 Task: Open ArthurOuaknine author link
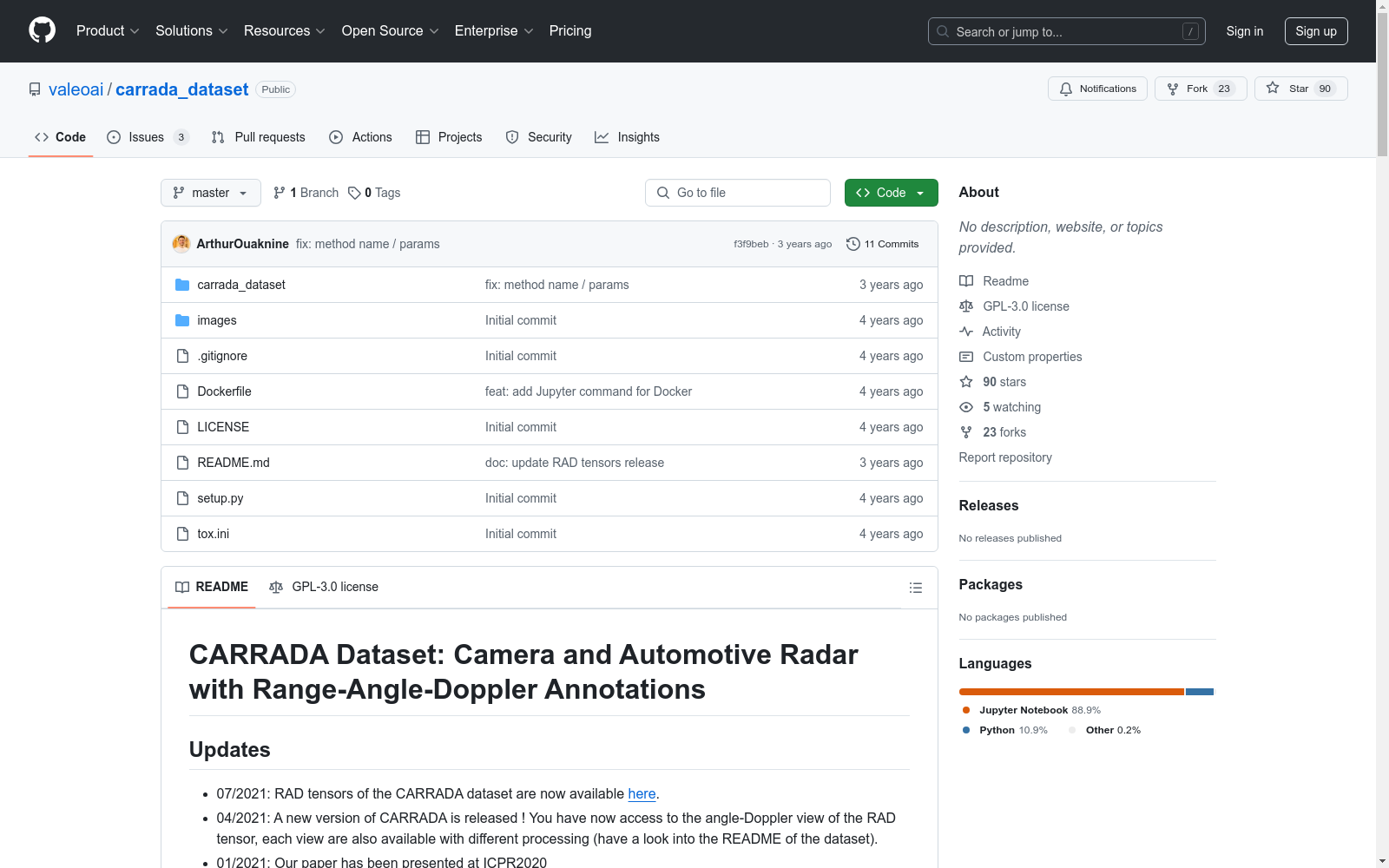point(243,244)
